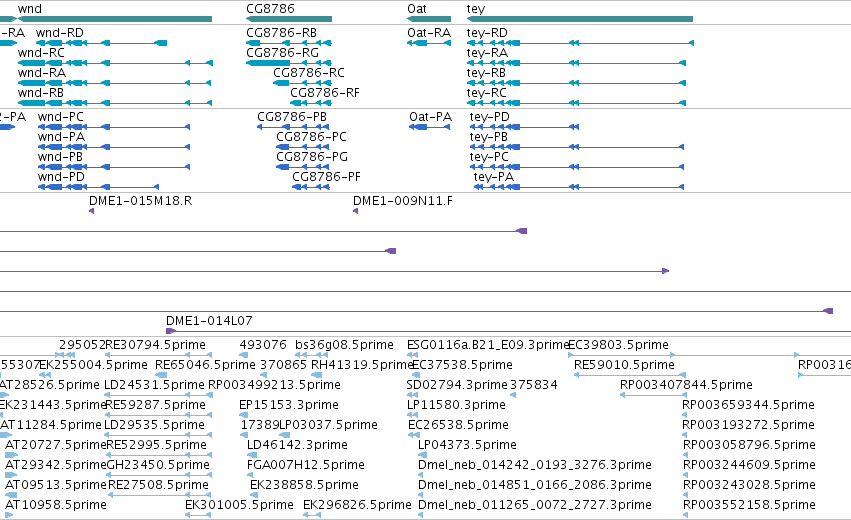Click protein wnd-PC

click(61, 117)
